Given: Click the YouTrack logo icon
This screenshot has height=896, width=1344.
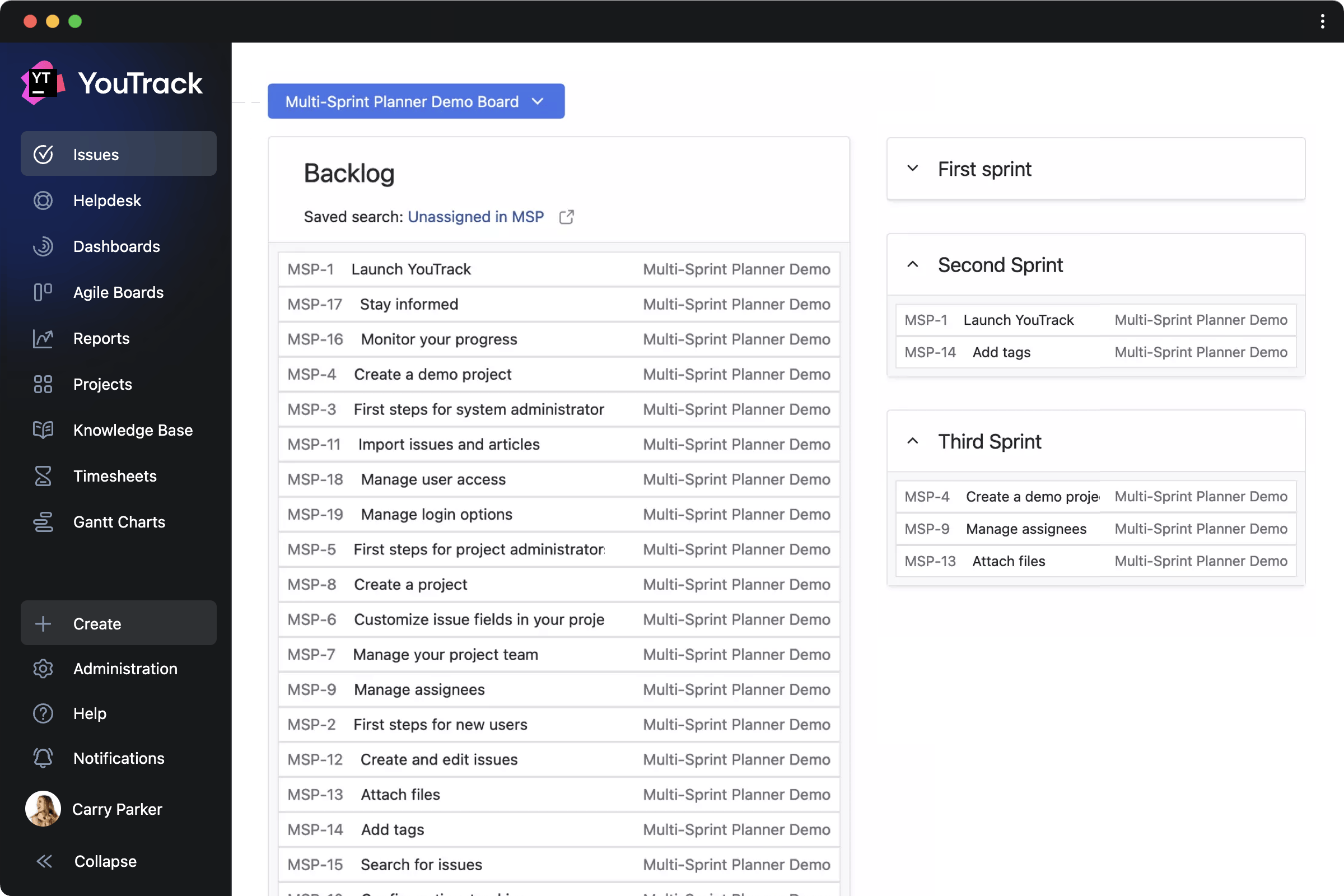Looking at the screenshot, I should (43, 82).
